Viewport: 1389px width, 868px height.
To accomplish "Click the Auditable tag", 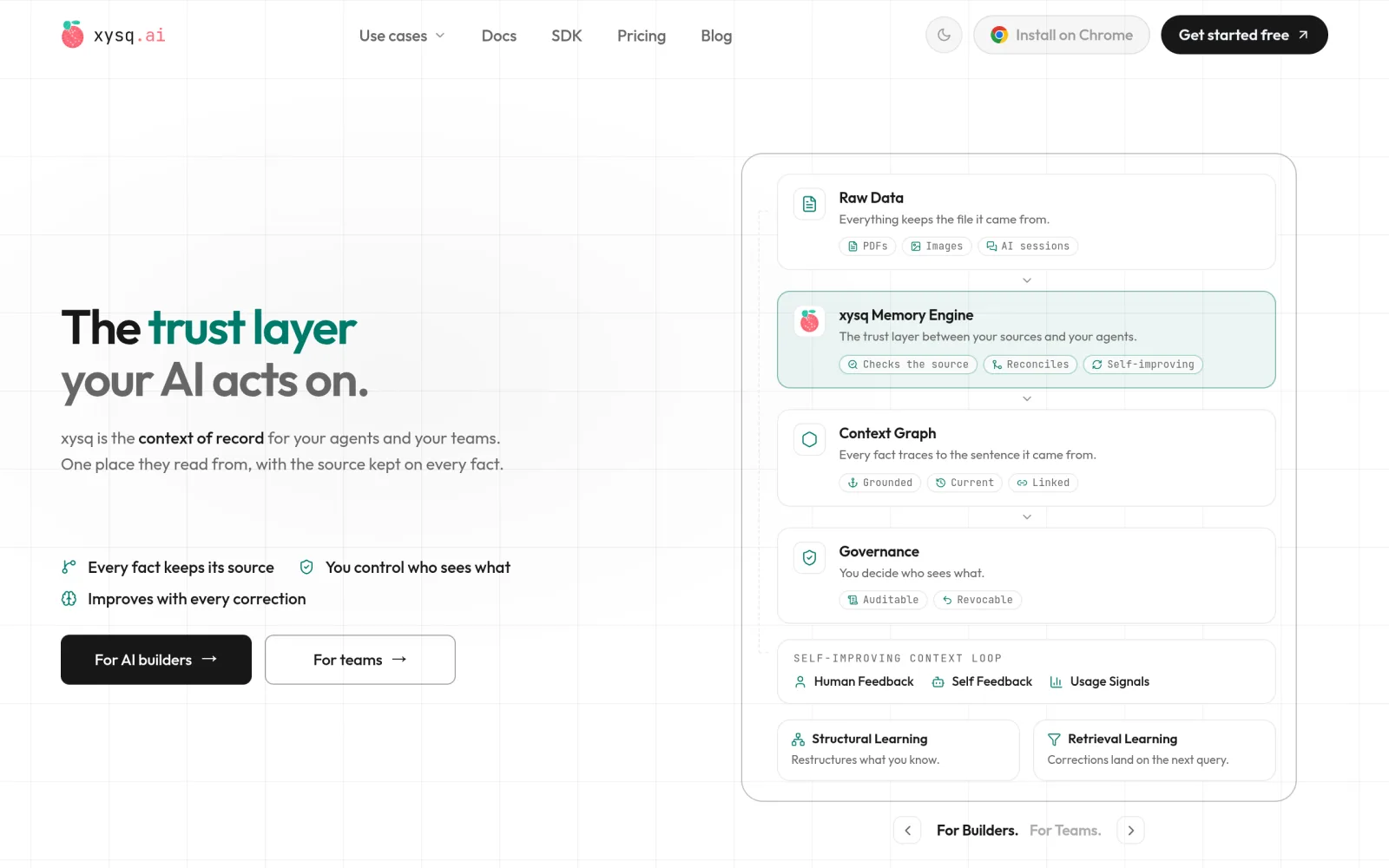I will pyautogui.click(x=883, y=600).
